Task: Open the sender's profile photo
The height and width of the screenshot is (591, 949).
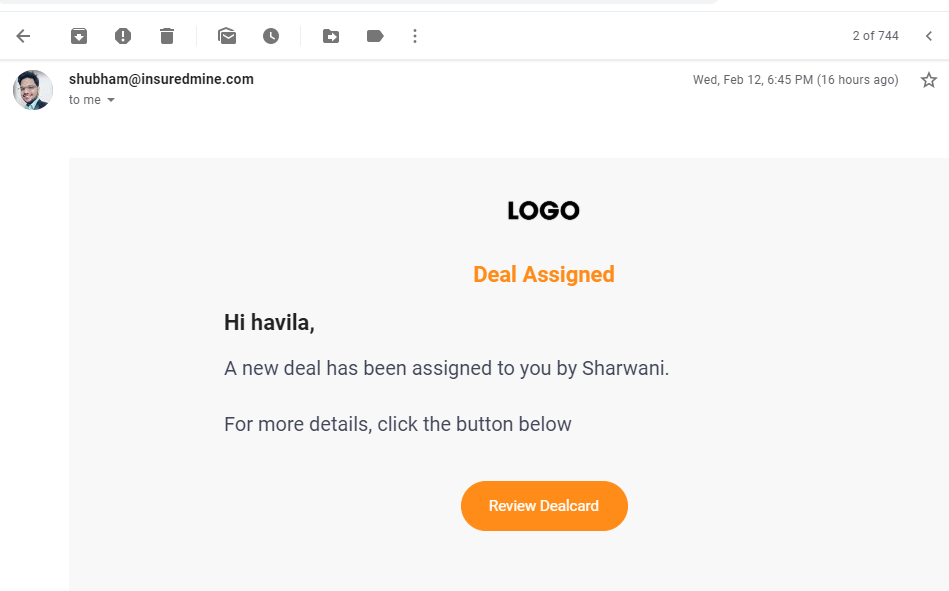Action: pos(33,90)
